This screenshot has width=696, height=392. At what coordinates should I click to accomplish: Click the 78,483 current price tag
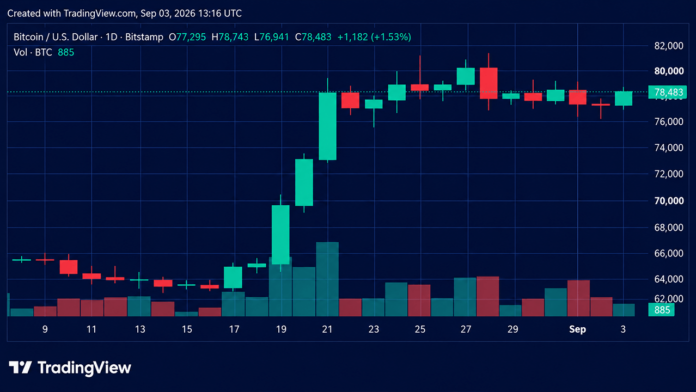coord(668,92)
